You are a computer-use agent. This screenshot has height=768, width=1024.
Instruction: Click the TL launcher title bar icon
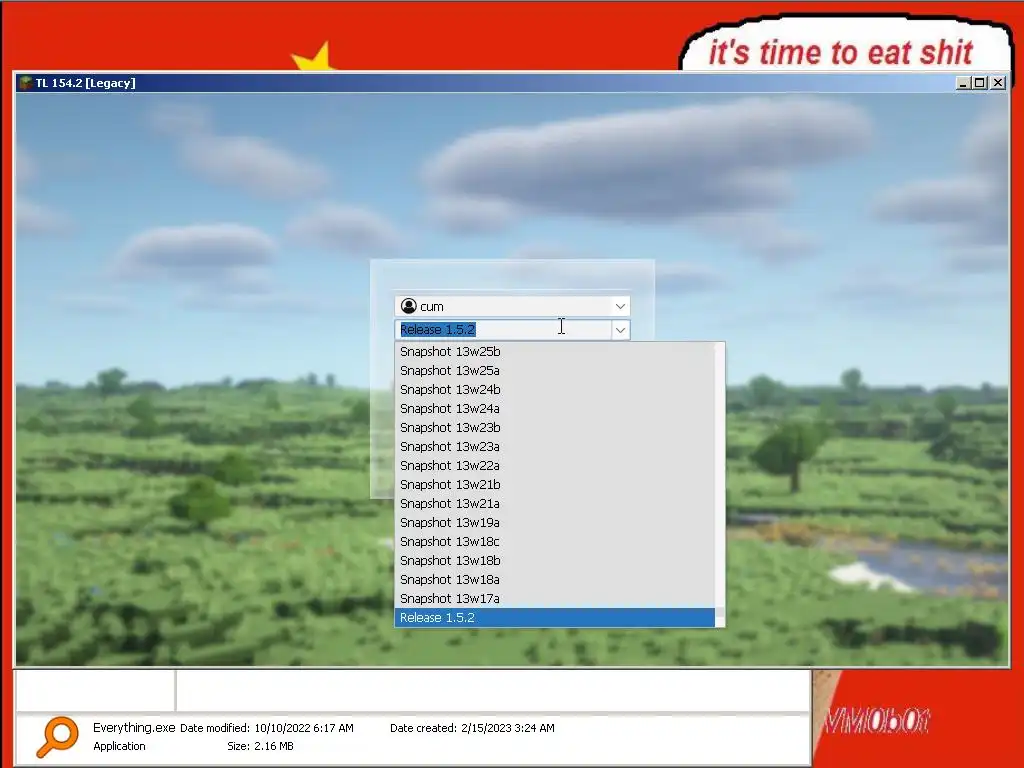click(25, 83)
